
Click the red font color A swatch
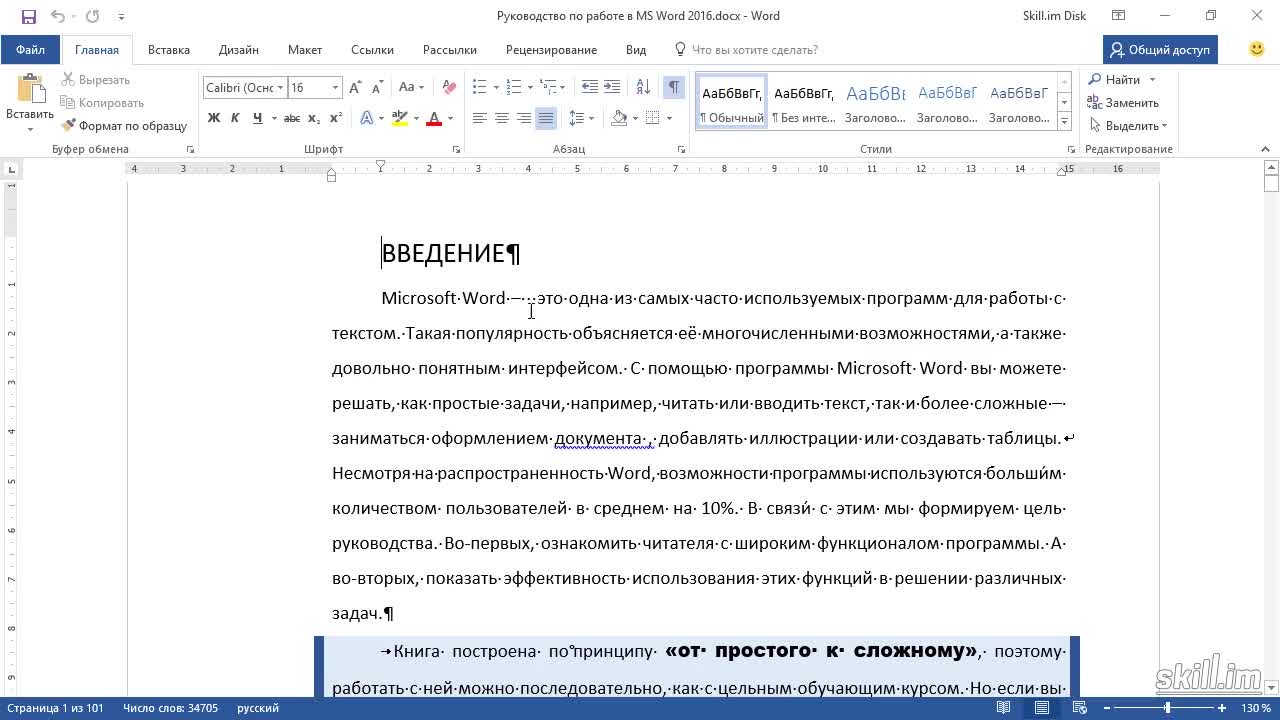pos(434,118)
